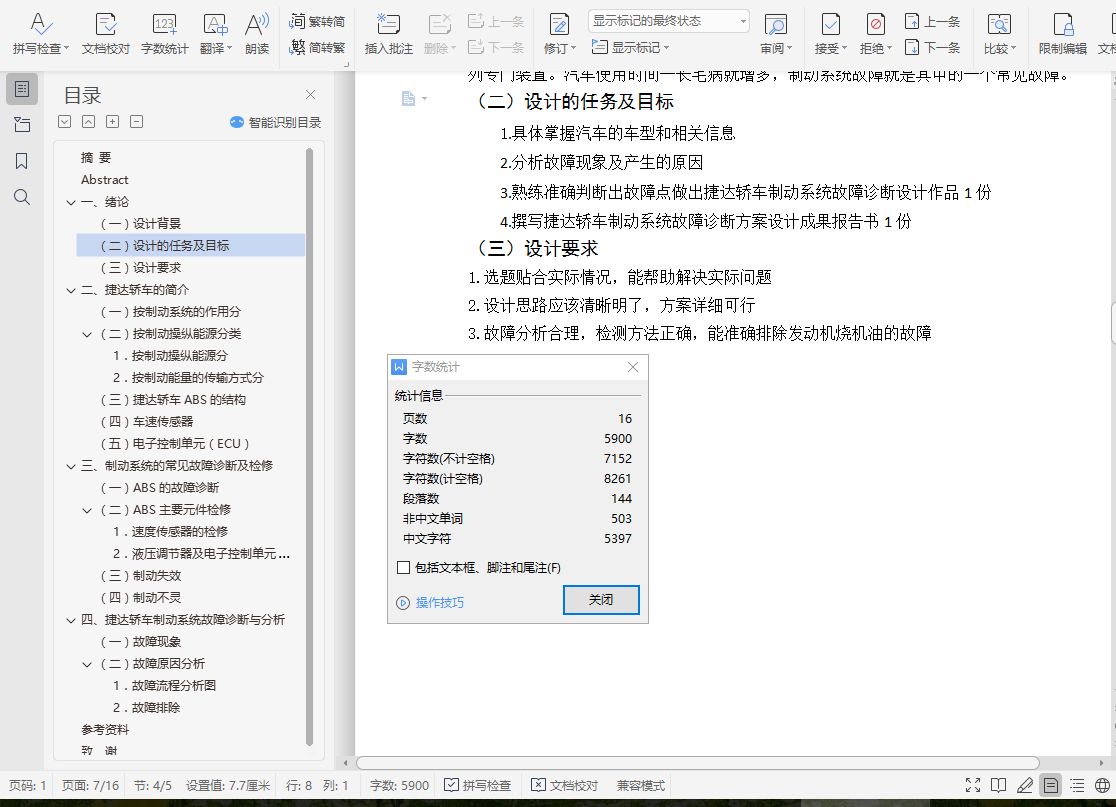
Task: Insert a comment (插入批注)
Action: tap(389, 33)
